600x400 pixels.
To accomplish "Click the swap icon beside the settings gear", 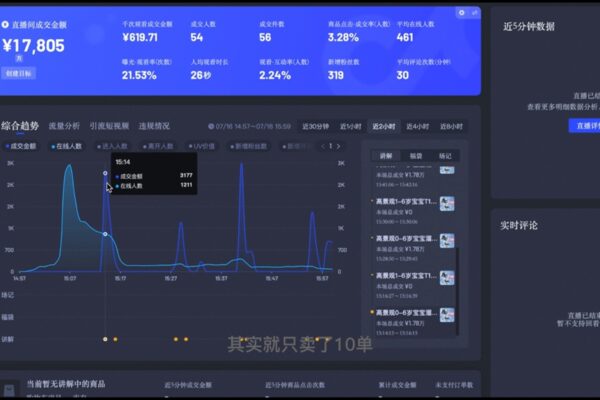I will pyautogui.click(x=474, y=13).
